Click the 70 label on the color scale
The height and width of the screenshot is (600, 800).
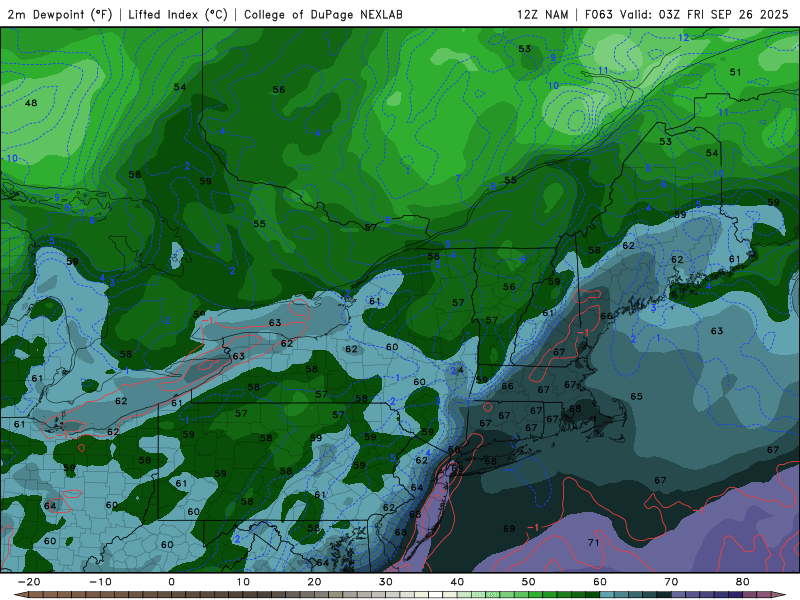tap(671, 582)
